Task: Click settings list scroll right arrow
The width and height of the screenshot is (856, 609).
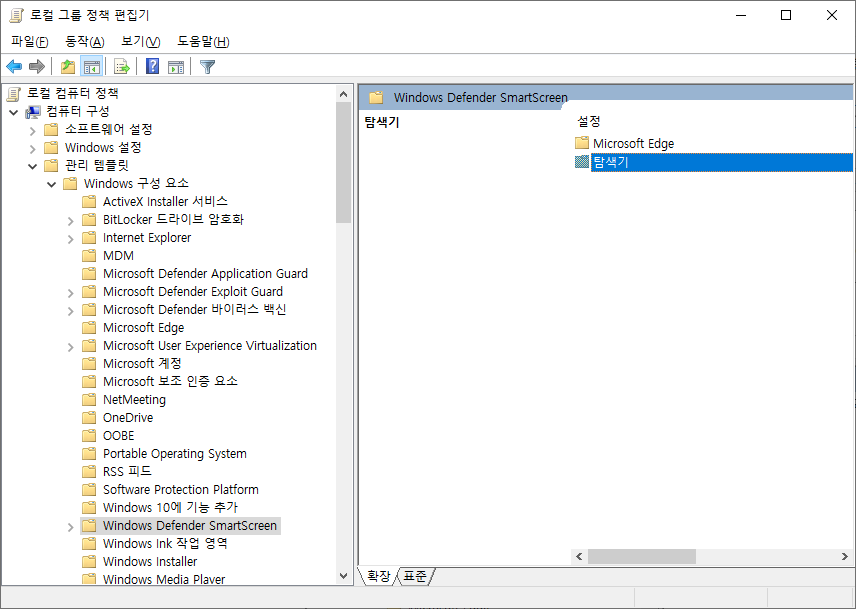Action: tap(845, 557)
